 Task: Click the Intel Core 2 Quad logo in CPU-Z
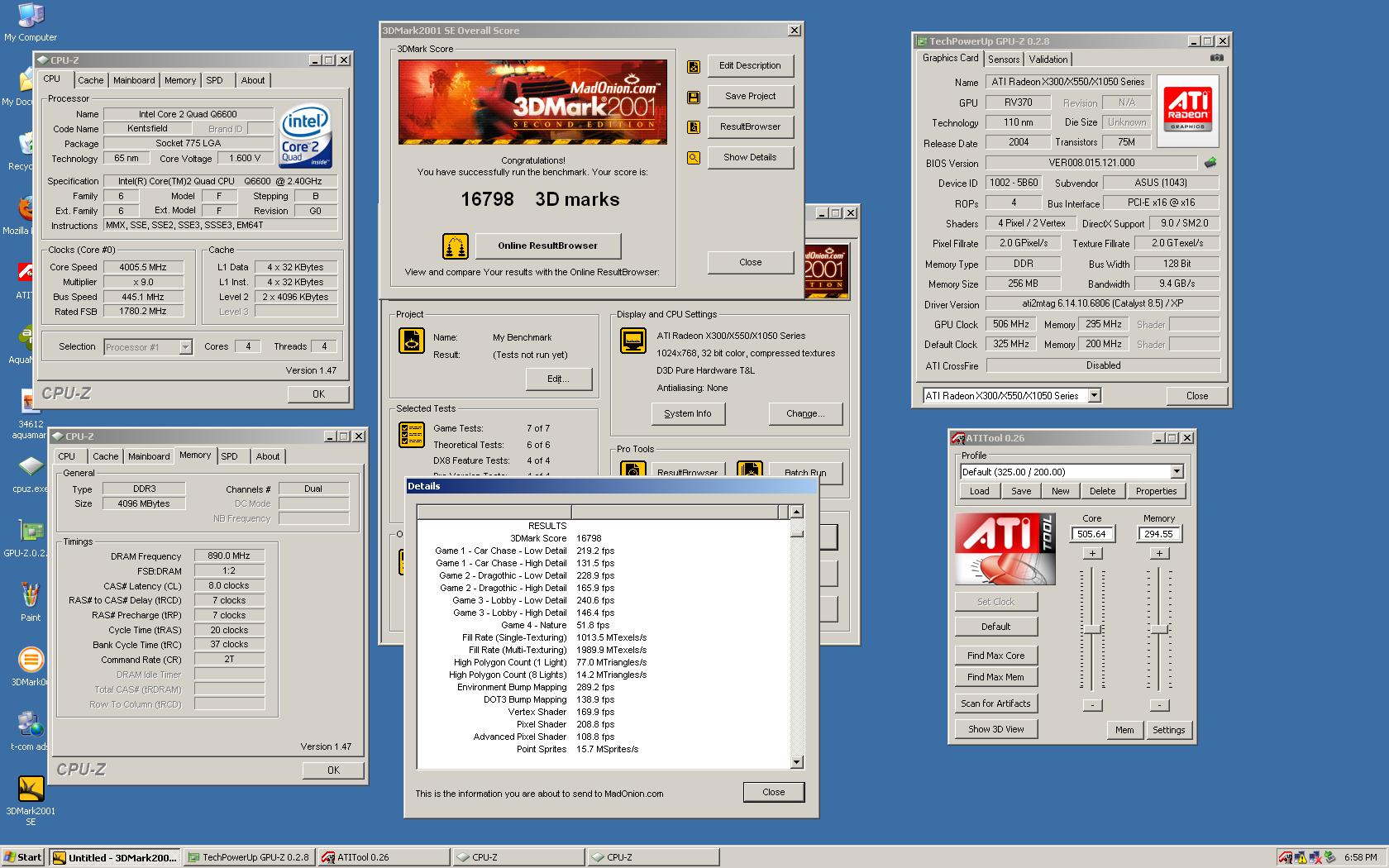pos(305,136)
